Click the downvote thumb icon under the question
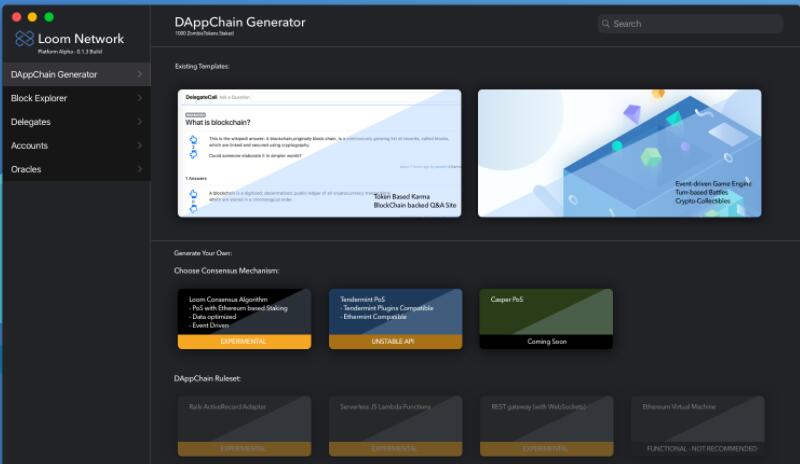This screenshot has width=800, height=464. coord(191,155)
